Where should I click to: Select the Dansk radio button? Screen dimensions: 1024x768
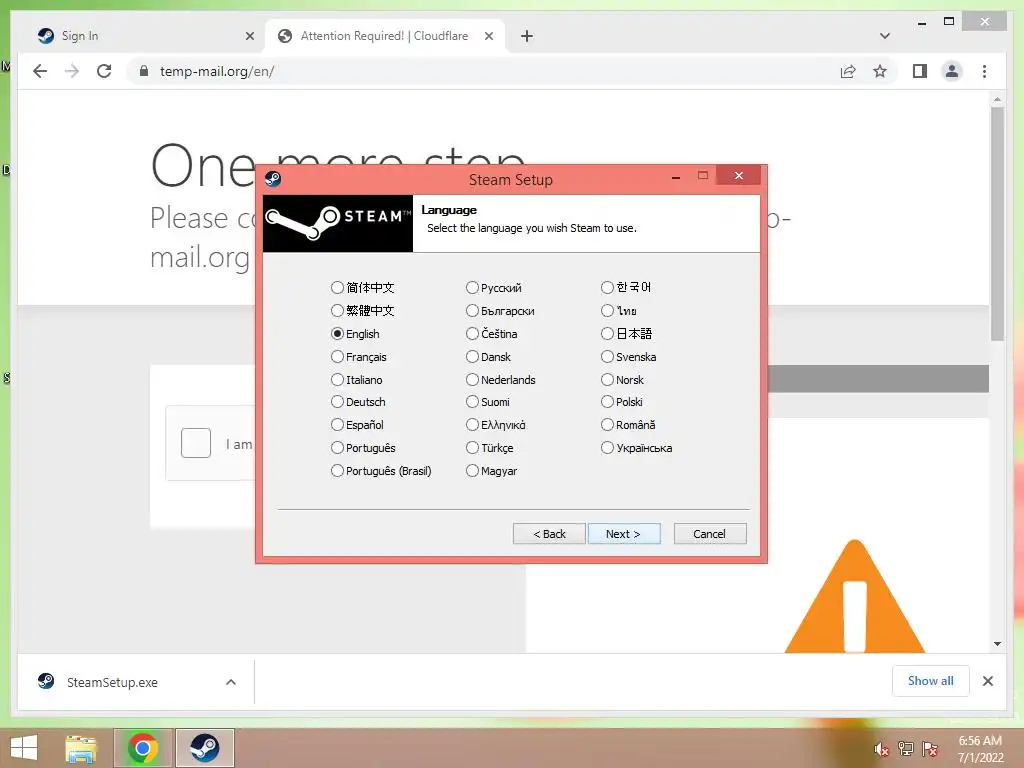click(x=472, y=357)
